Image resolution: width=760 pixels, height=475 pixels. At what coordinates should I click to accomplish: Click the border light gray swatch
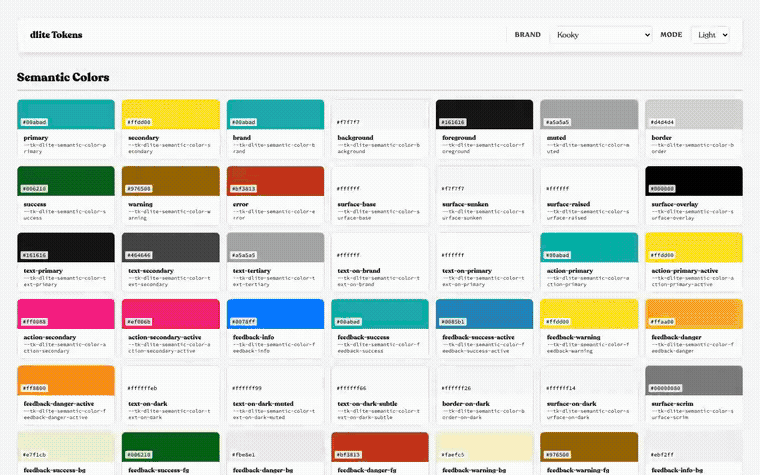pyautogui.click(x=694, y=114)
